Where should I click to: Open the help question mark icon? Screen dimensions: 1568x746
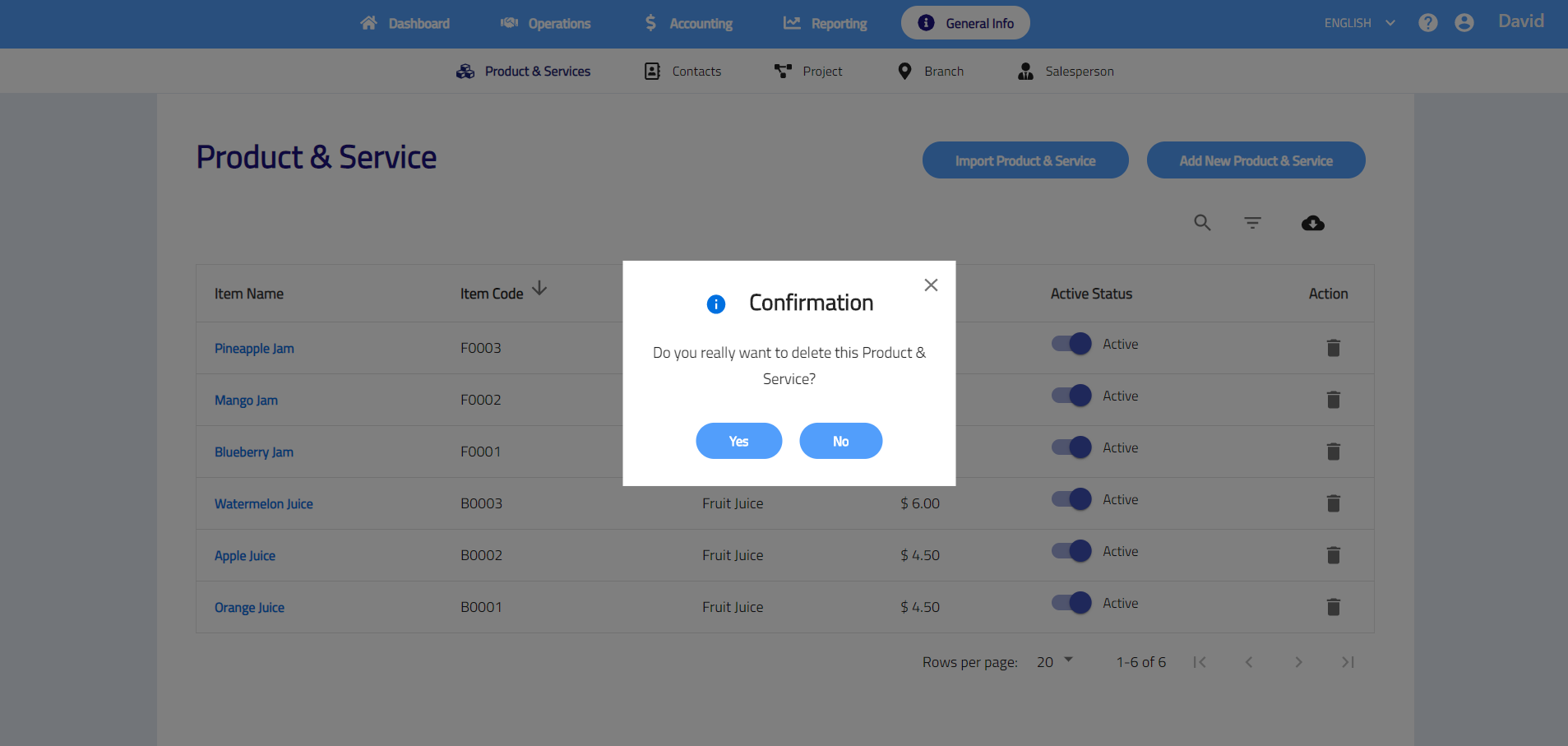tap(1427, 23)
